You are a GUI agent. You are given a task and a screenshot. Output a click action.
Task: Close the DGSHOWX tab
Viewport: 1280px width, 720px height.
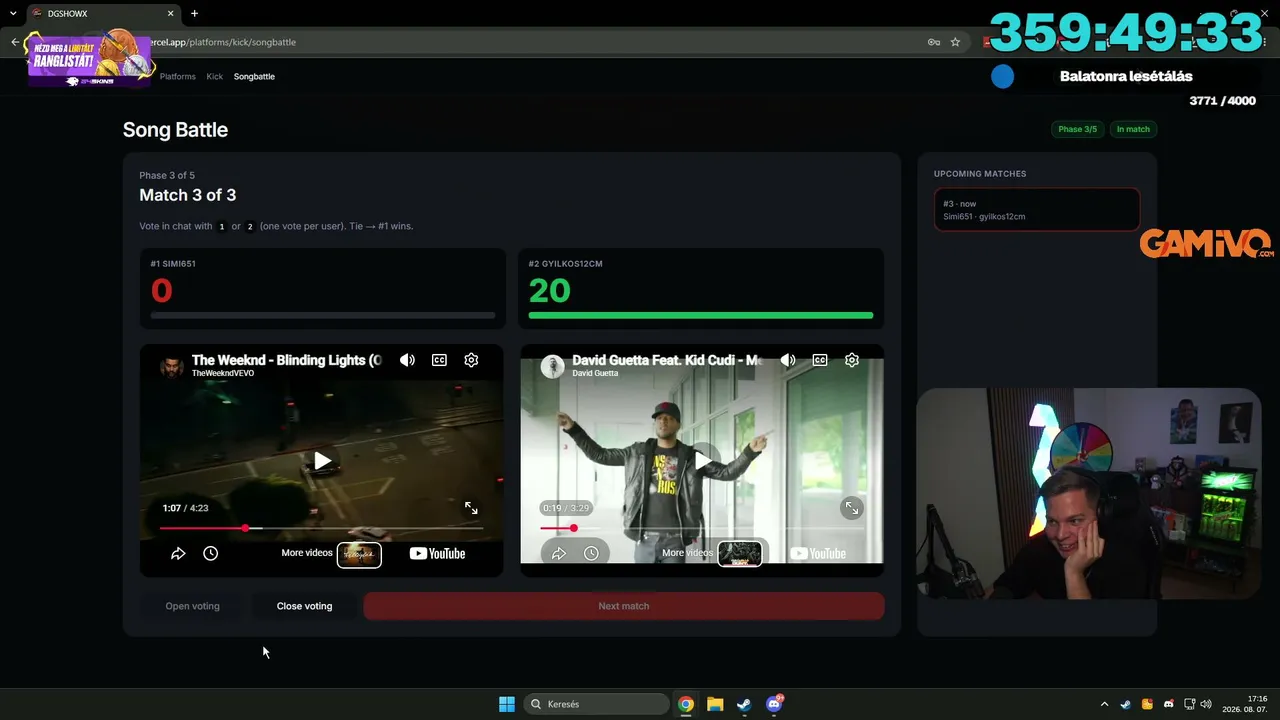170,14
